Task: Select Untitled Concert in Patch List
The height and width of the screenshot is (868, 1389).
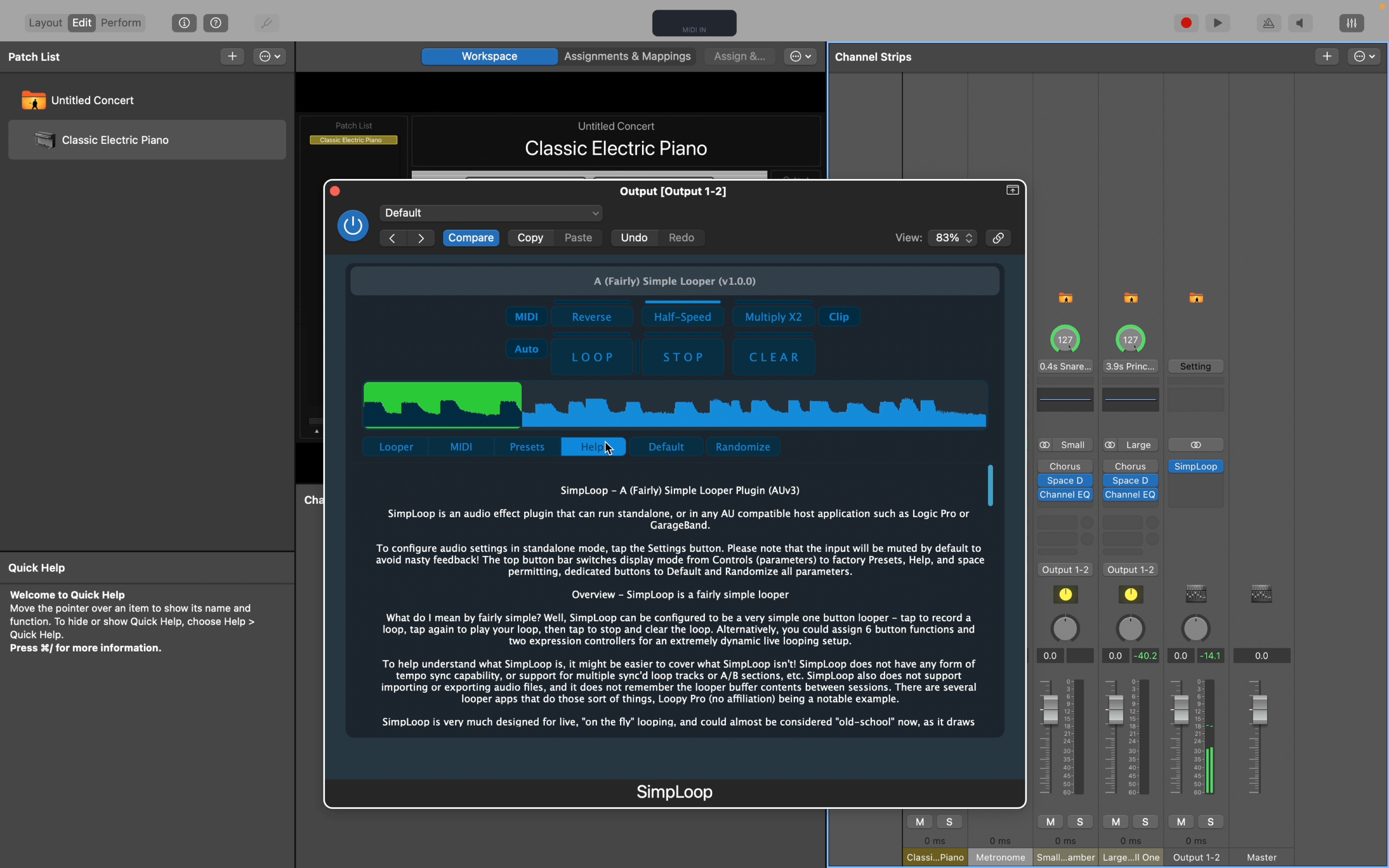Action: click(x=147, y=100)
